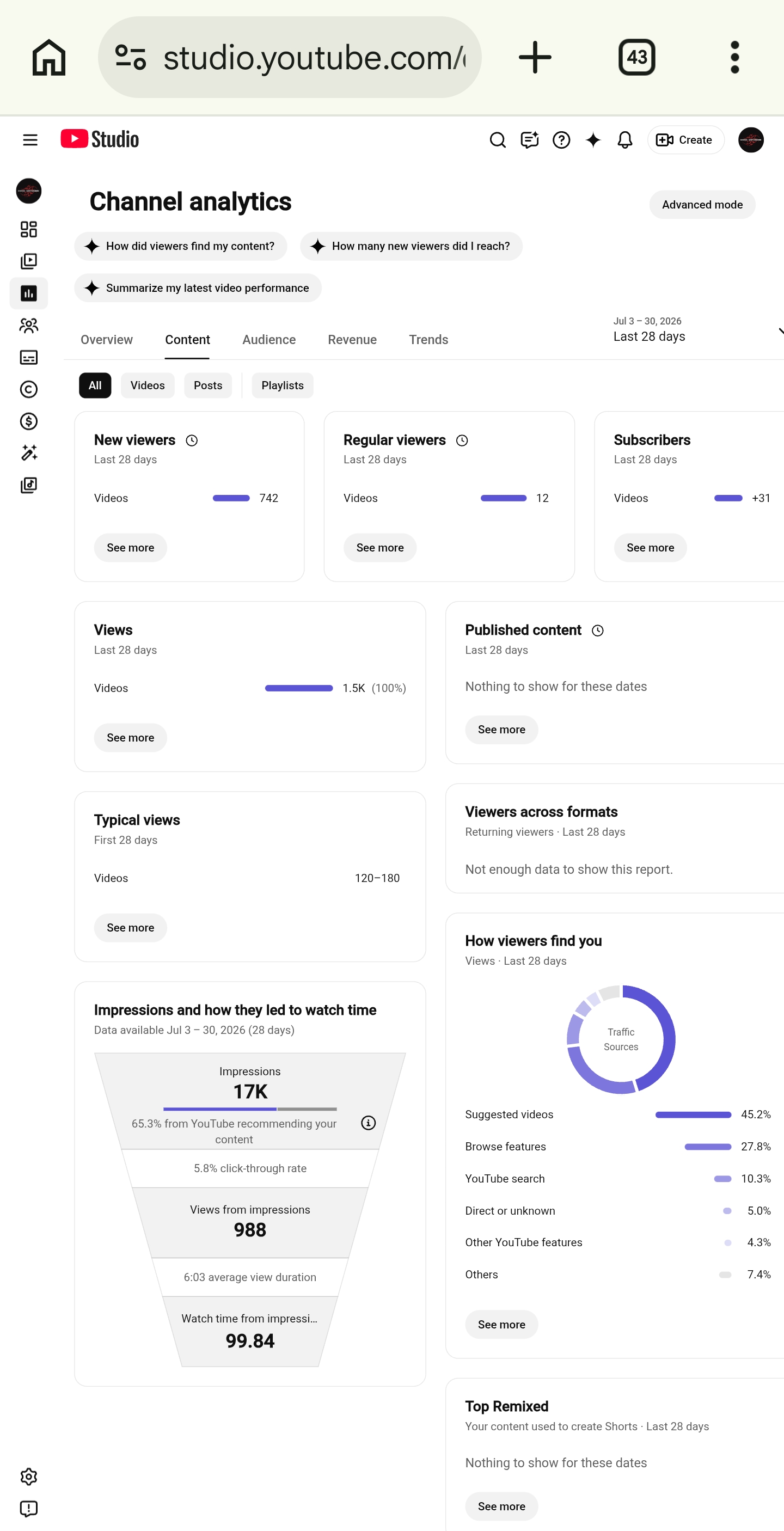Click See more in New viewers card
Image resolution: width=784 pixels, height=1531 pixels.
(x=130, y=547)
